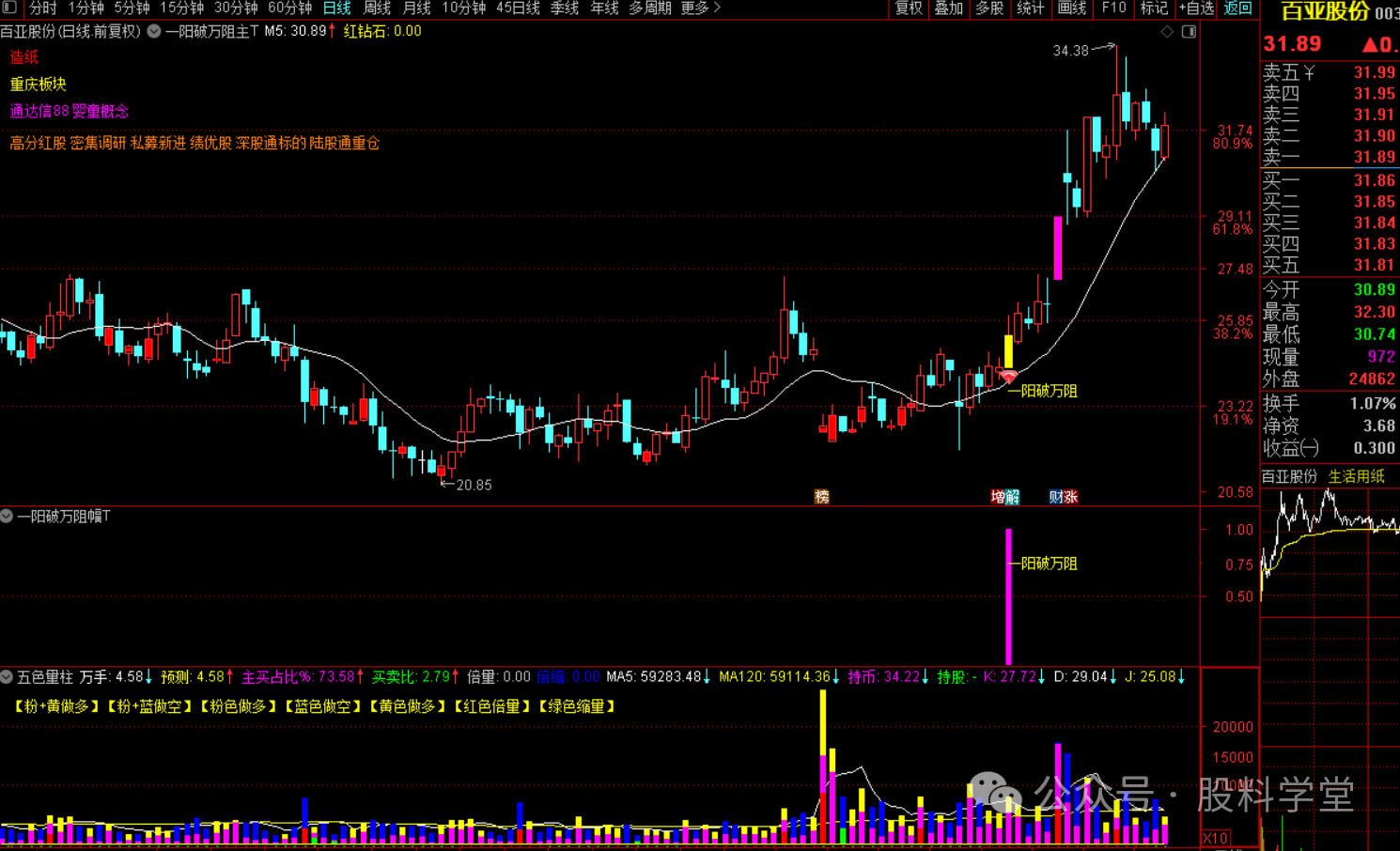Click the 返回 back button
This screenshot has height=851, width=1400.
pos(1237,8)
